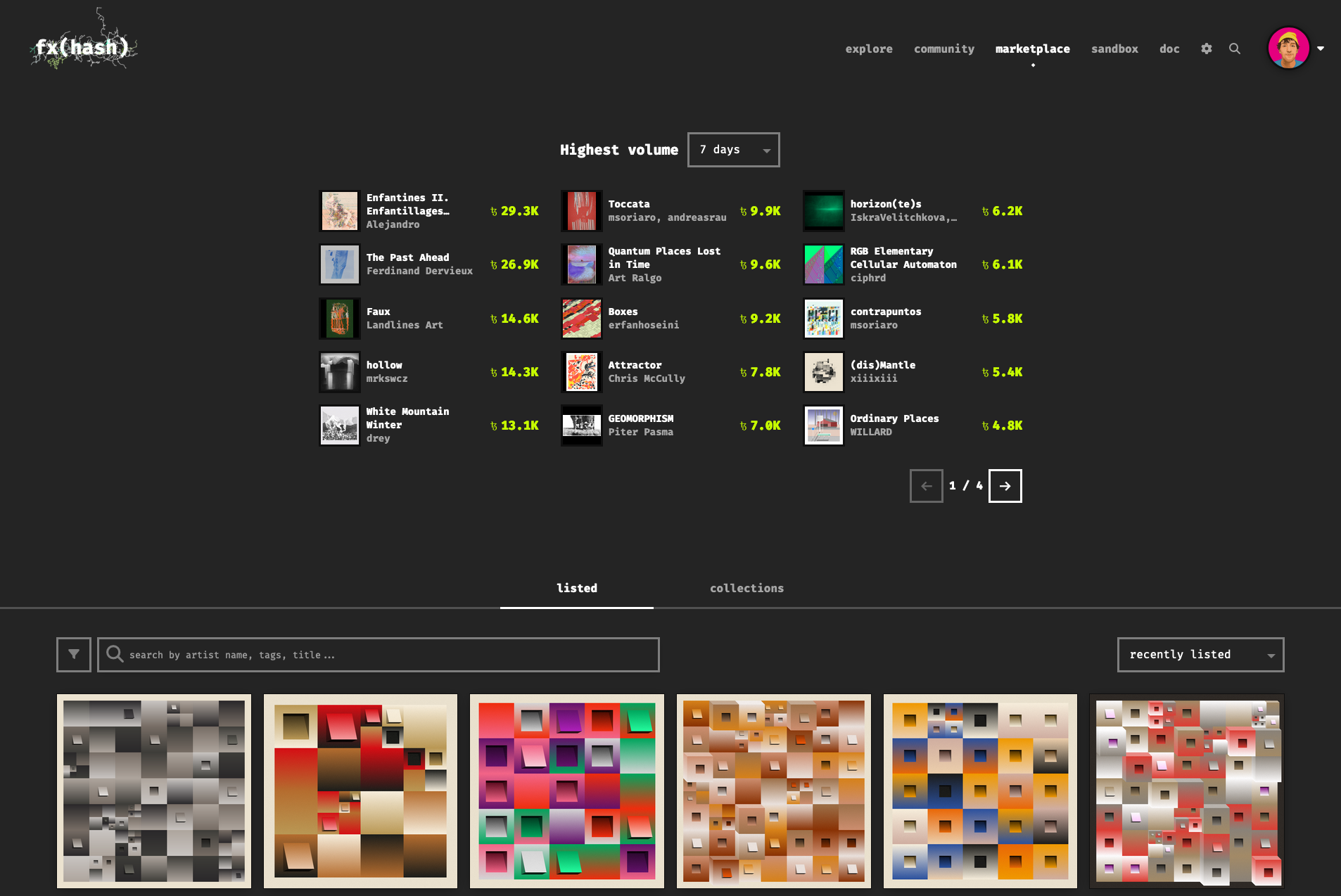
Task: Go to next page of highest volume
Action: (x=1005, y=486)
